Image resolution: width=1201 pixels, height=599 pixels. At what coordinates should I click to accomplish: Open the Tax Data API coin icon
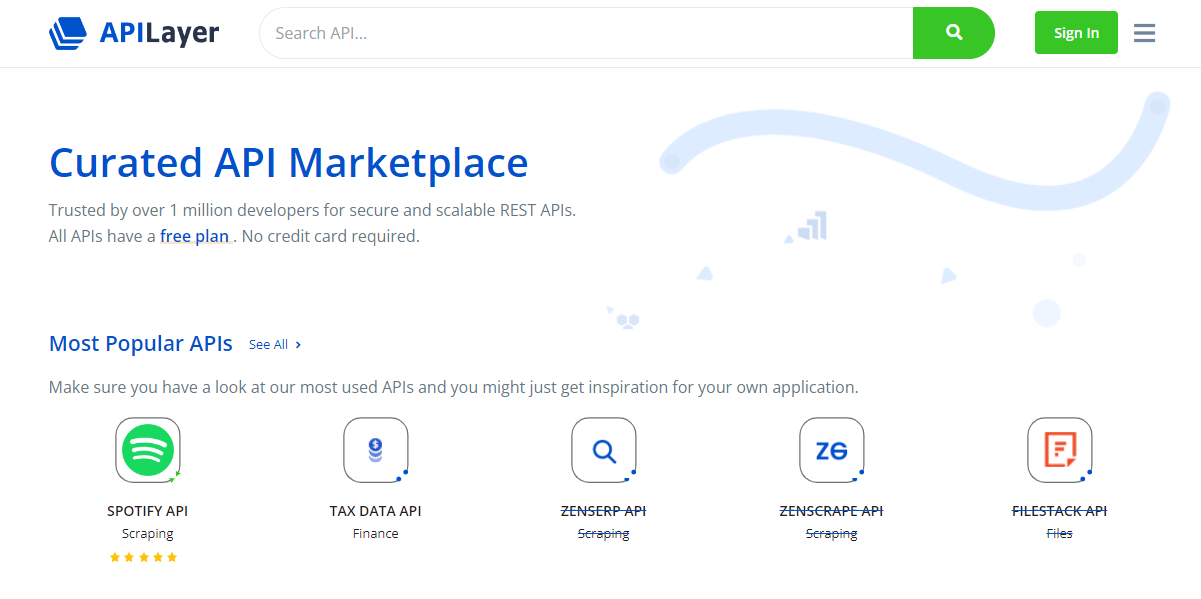(x=376, y=450)
